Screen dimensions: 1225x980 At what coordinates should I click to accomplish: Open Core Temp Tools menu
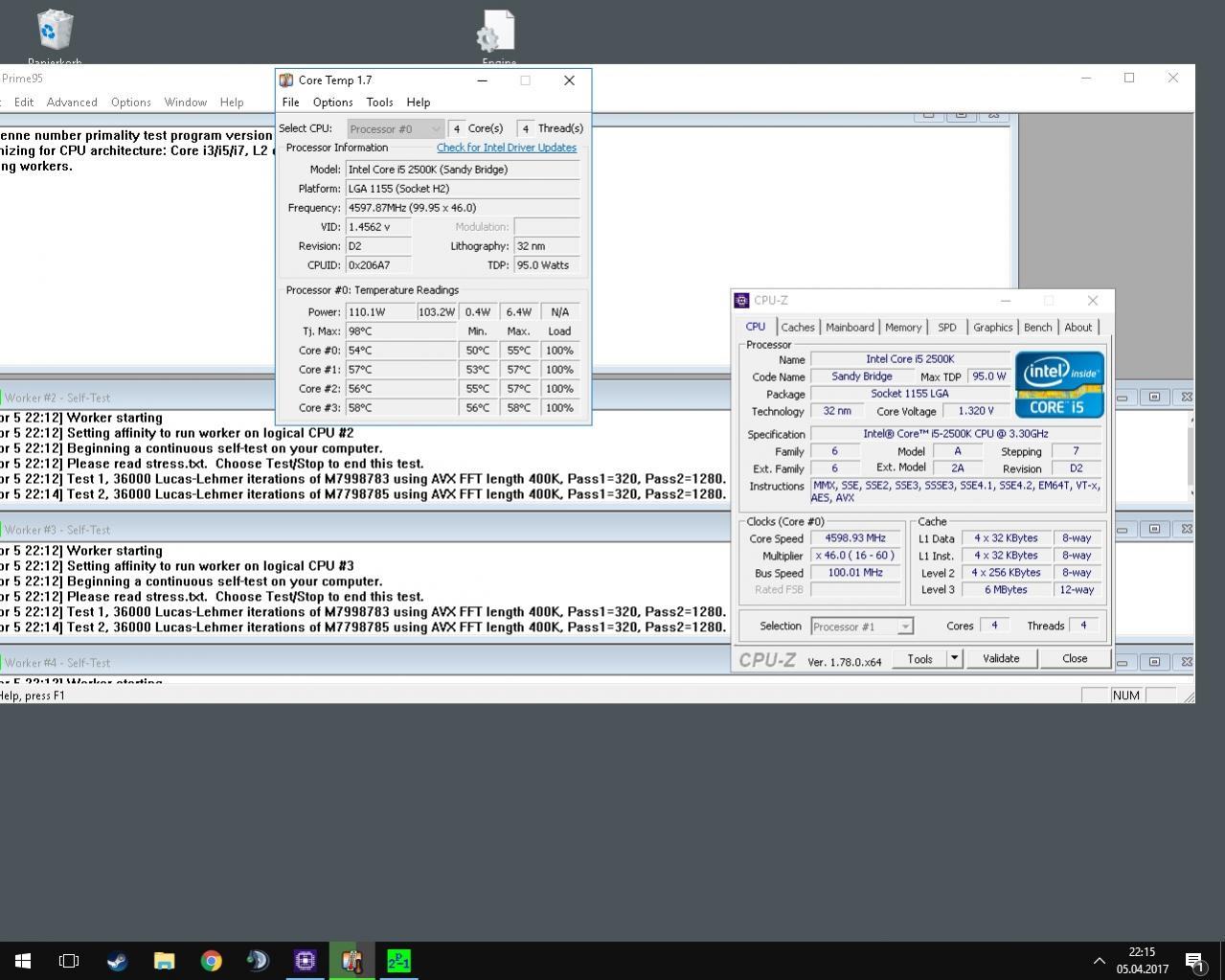point(379,103)
